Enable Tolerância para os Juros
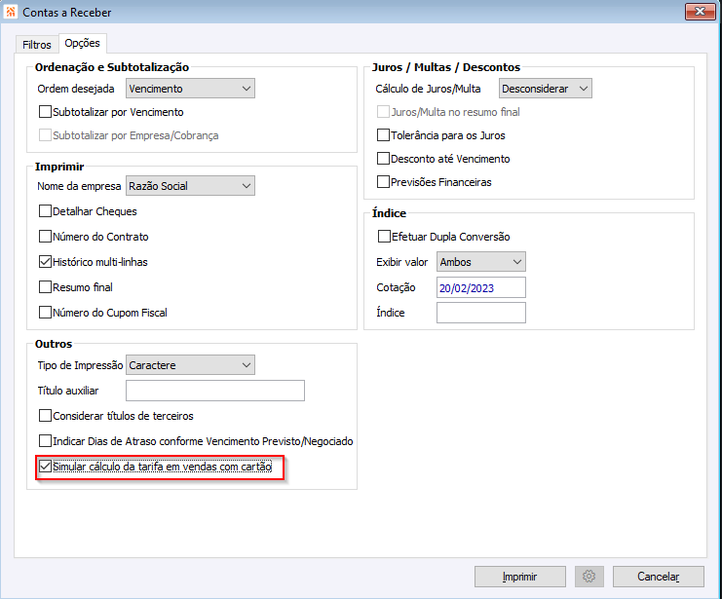The height and width of the screenshot is (599, 722). tap(384, 135)
